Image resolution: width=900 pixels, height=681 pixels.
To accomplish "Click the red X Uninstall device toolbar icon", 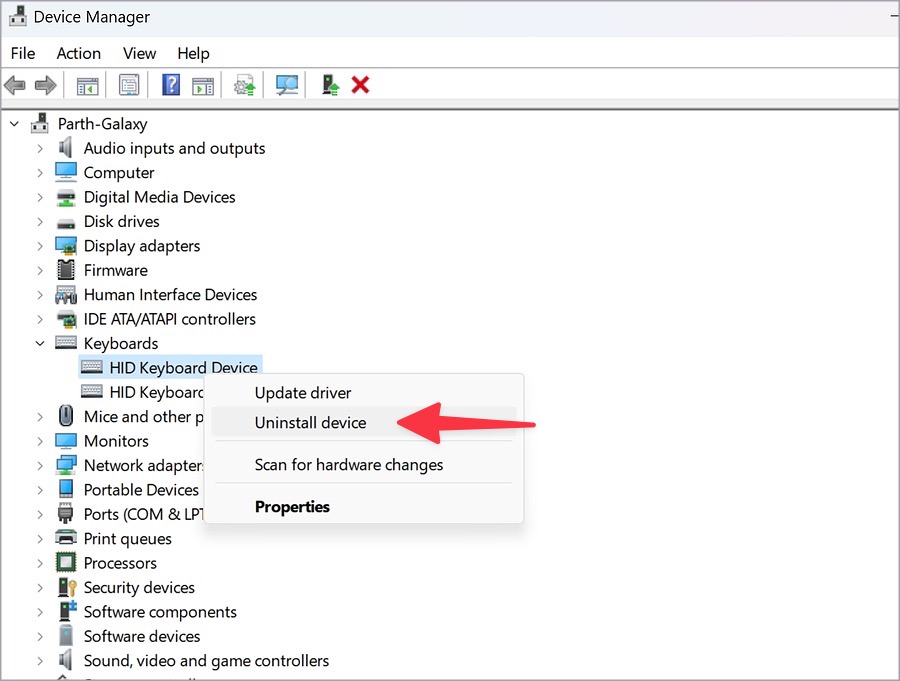I will pyautogui.click(x=360, y=85).
